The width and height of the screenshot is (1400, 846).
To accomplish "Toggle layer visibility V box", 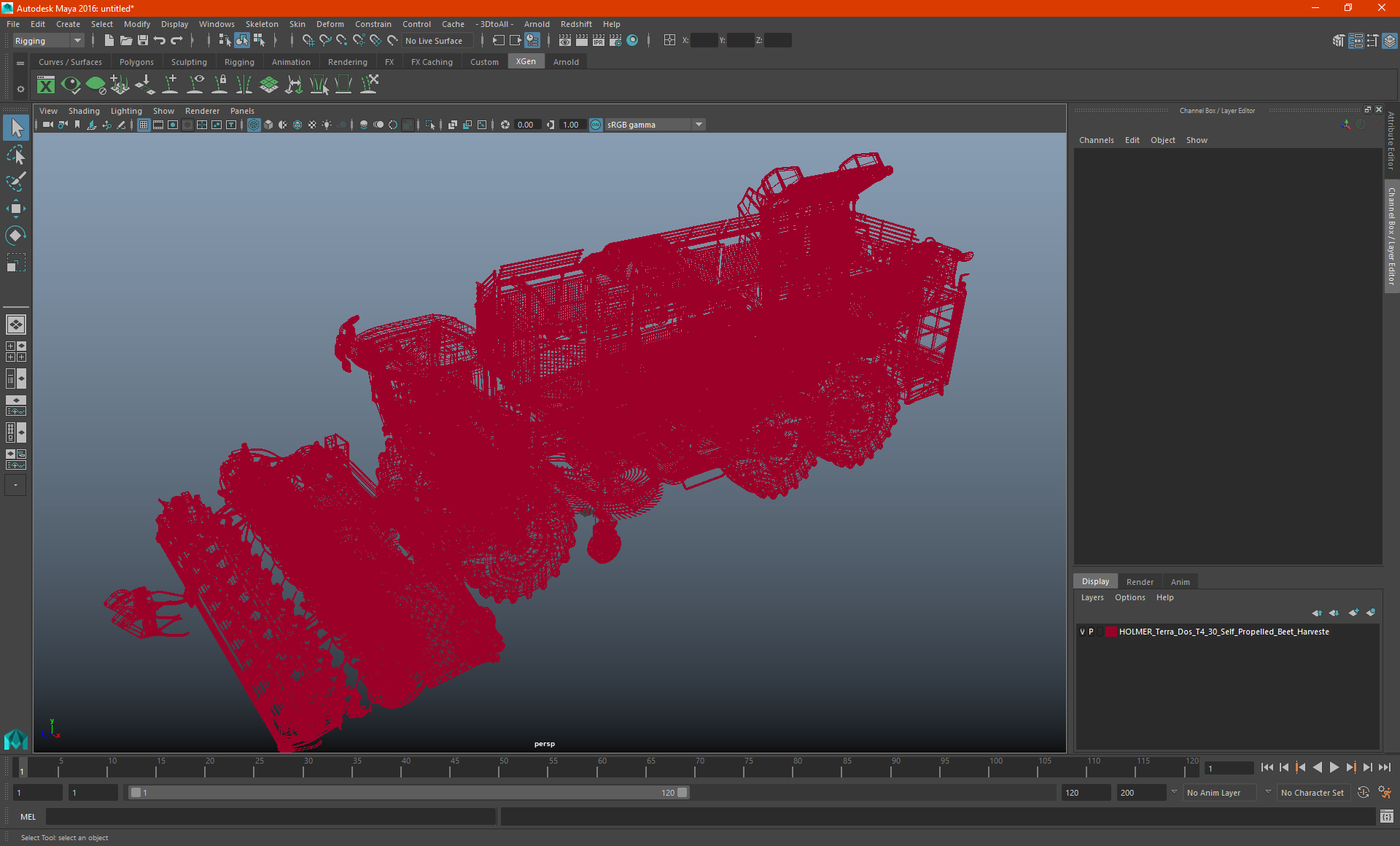I will (x=1082, y=632).
